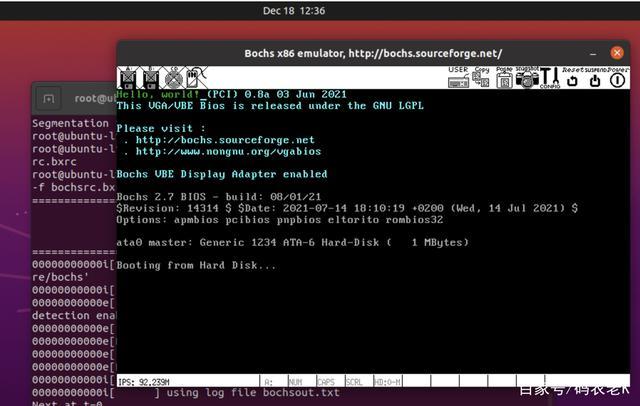Viewport: 640px width, 406px height.
Task: Click the 'Hello, world!' text
Action: (x=158, y=94)
